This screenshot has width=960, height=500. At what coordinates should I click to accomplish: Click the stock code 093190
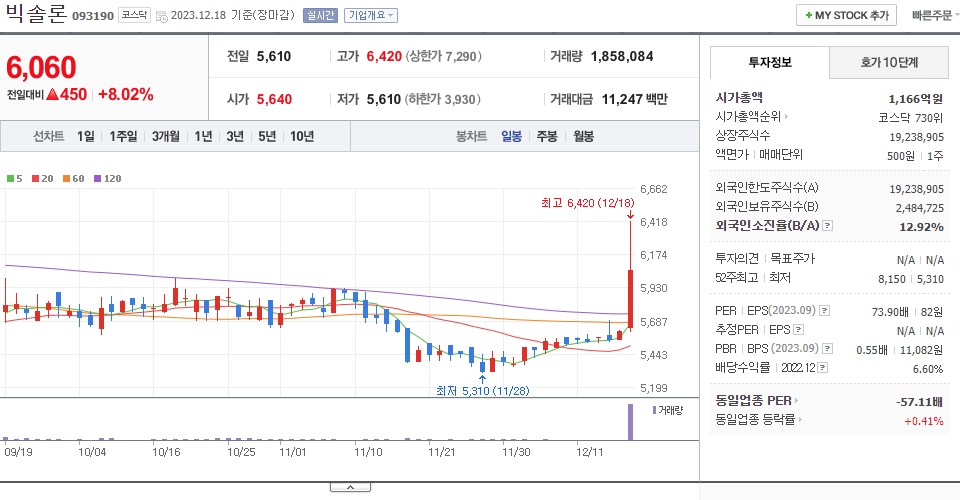point(93,16)
